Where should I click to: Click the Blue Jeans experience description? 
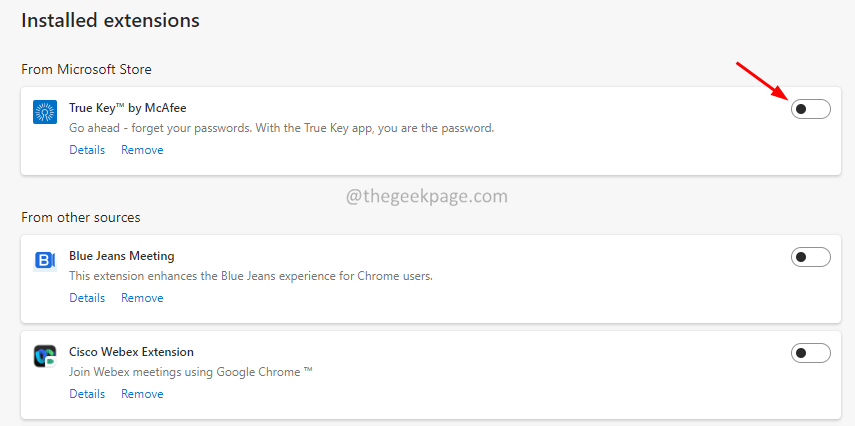tap(251, 276)
